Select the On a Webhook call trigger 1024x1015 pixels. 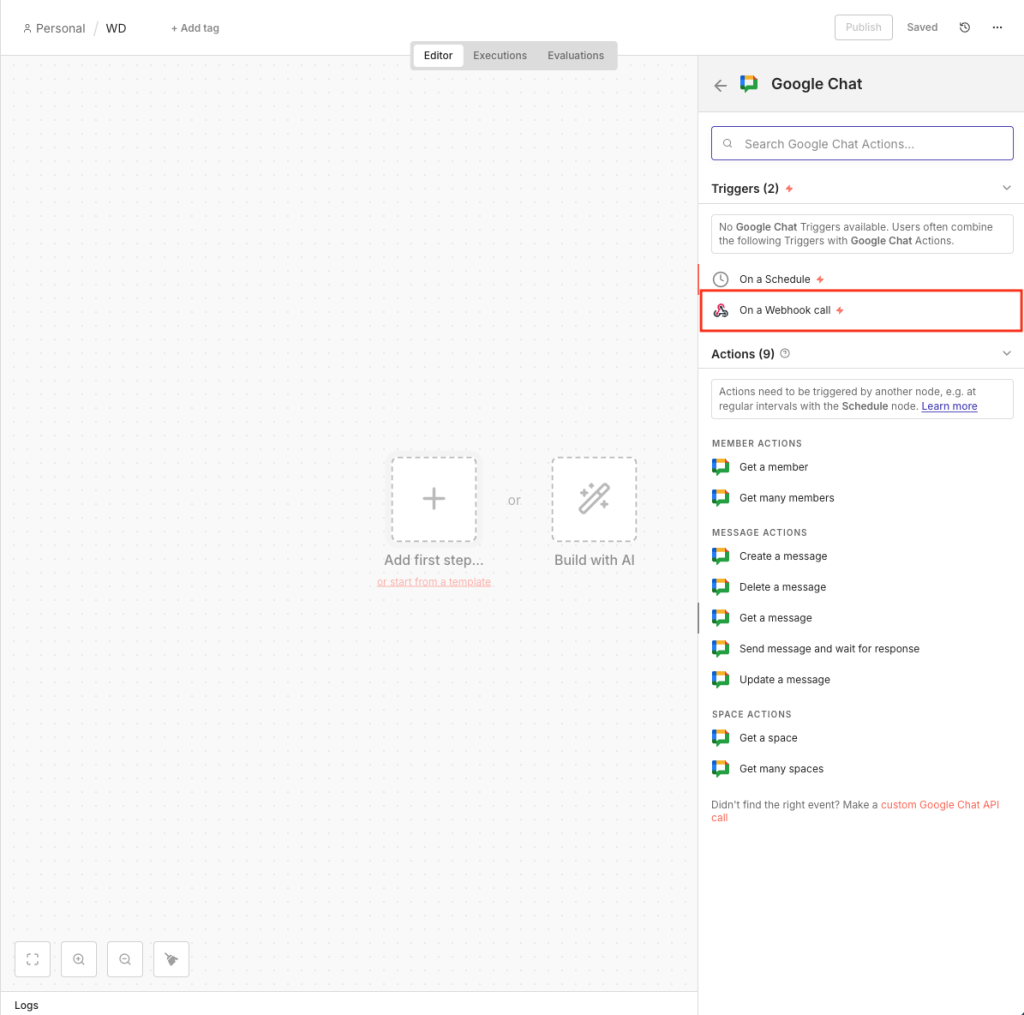click(785, 310)
